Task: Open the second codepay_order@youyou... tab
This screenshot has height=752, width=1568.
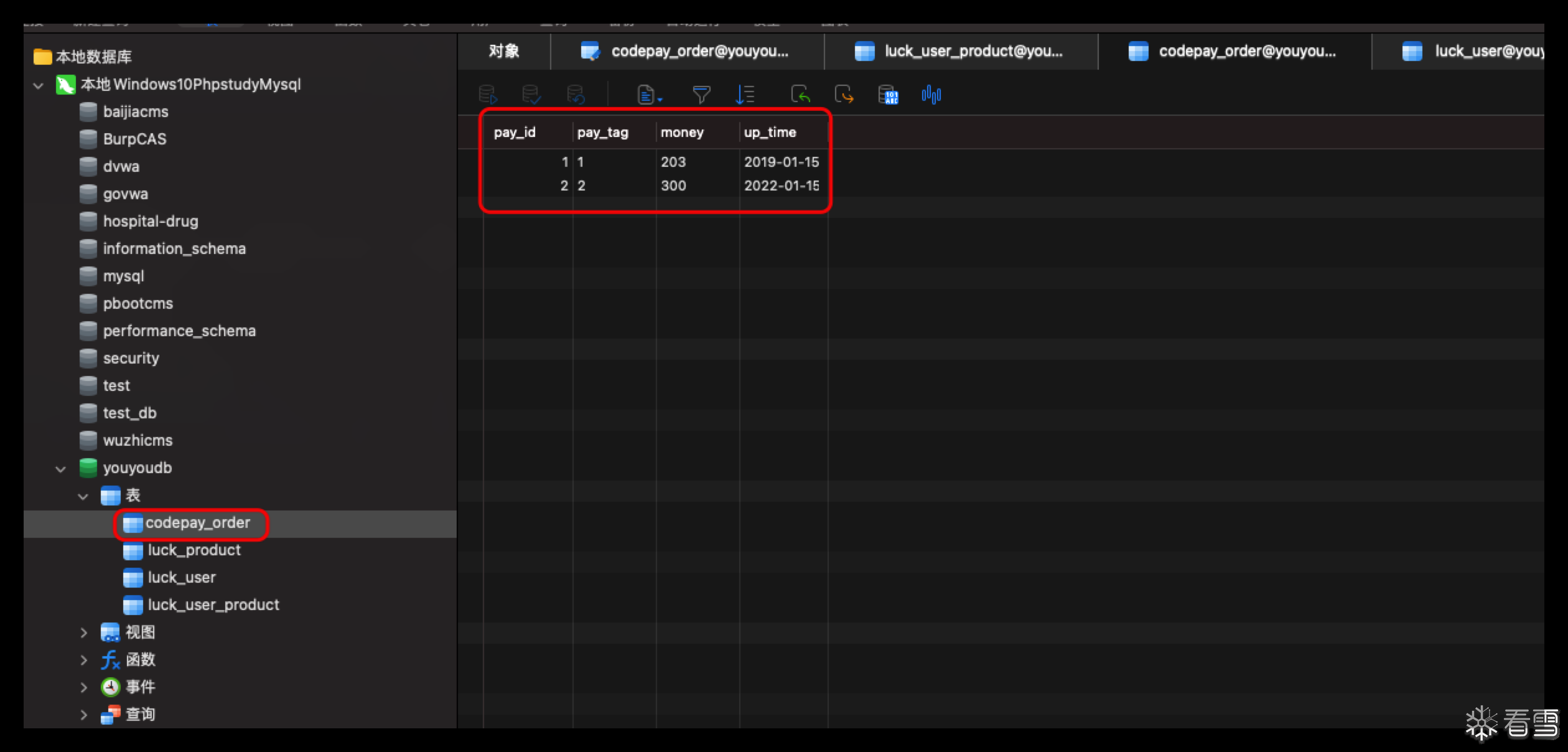Action: [1235, 51]
